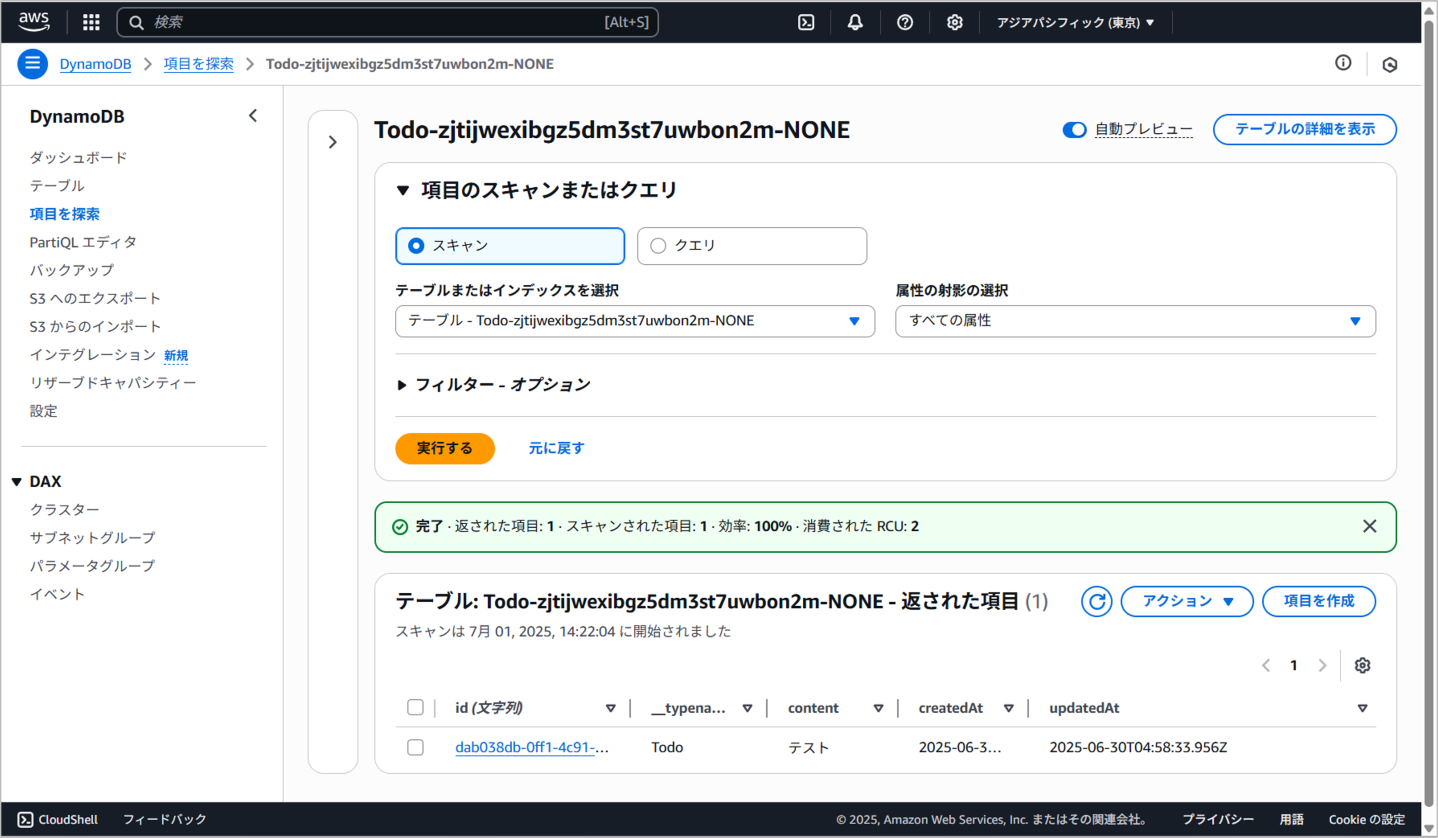Open PartiQL エディタ in the sidebar

(x=83, y=242)
